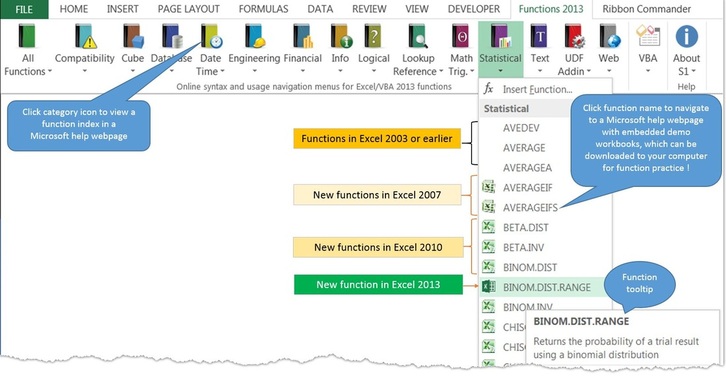Click the Logical book icon with question mark
The width and height of the screenshot is (726, 376).
coord(373,36)
